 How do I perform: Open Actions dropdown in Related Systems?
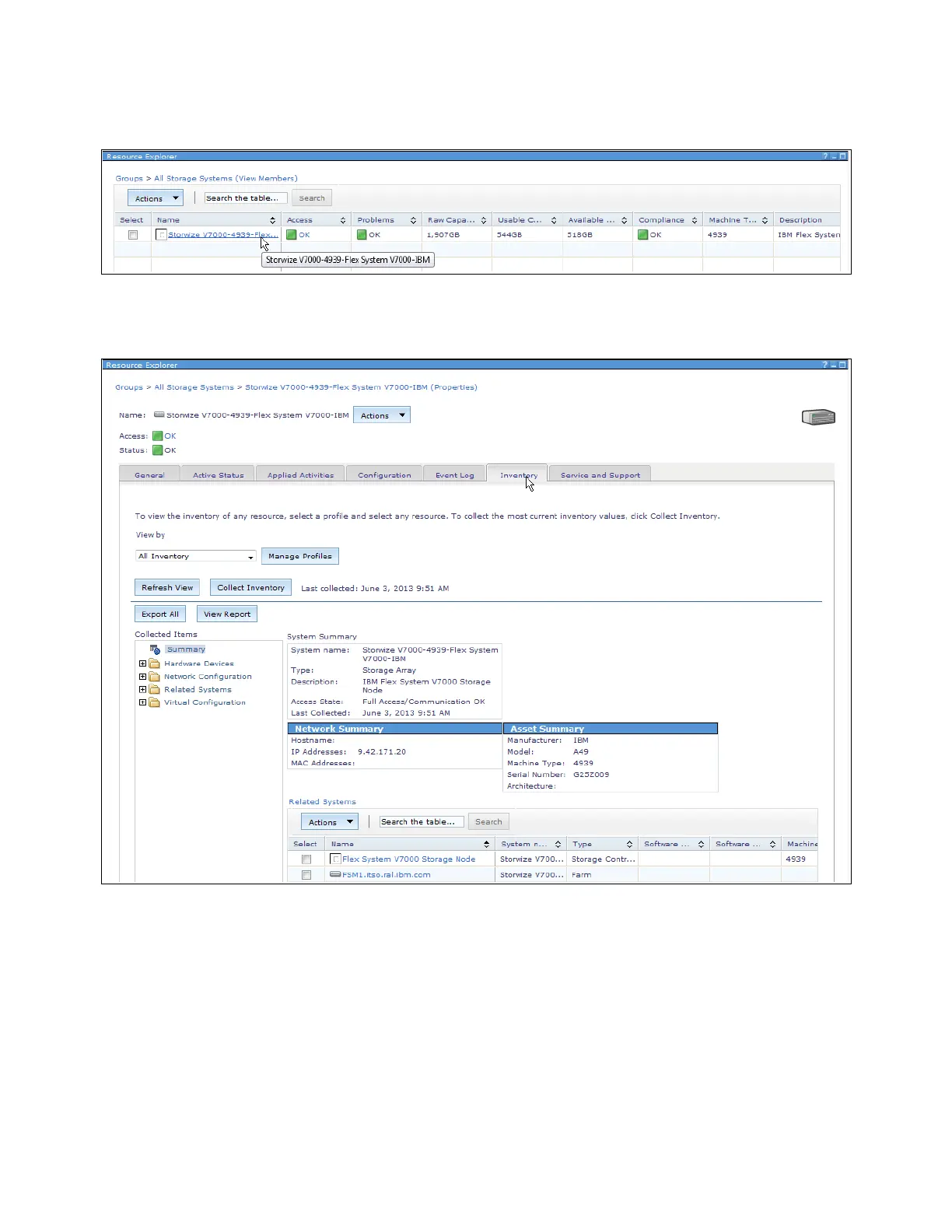click(x=330, y=822)
